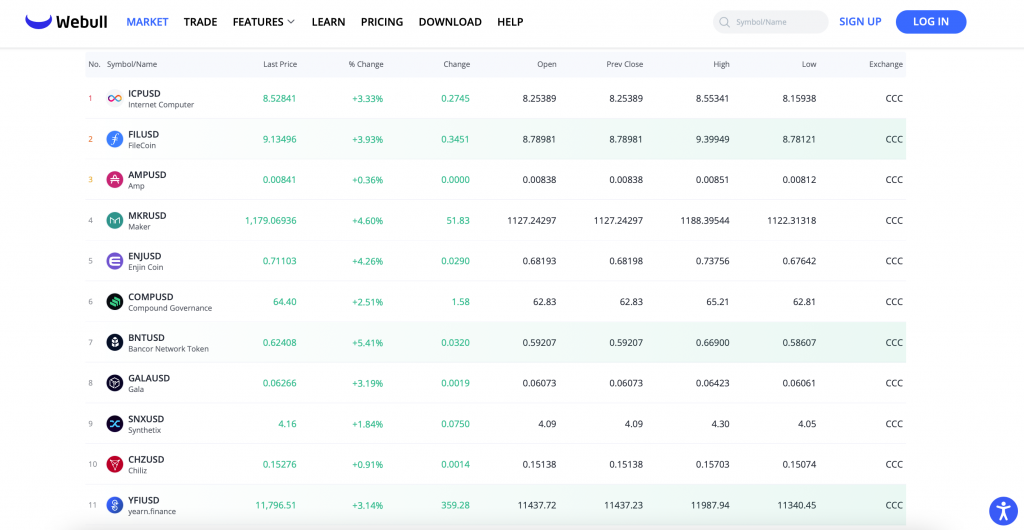Click YFIUSD last price 11,796.51
Screen dimensions: 1024x530
(276, 505)
